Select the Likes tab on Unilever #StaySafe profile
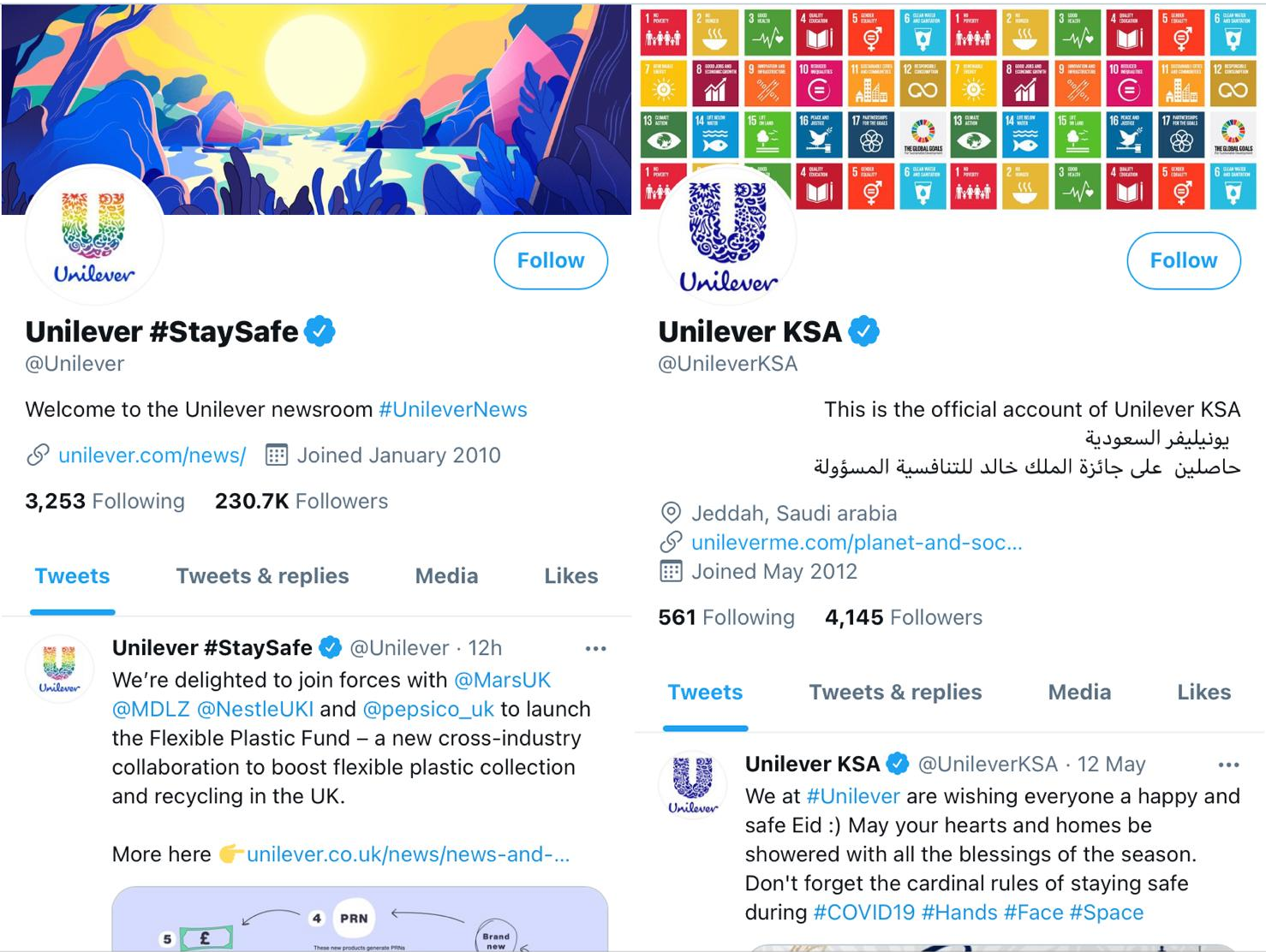Viewport: 1266px width, 952px height. click(571, 576)
